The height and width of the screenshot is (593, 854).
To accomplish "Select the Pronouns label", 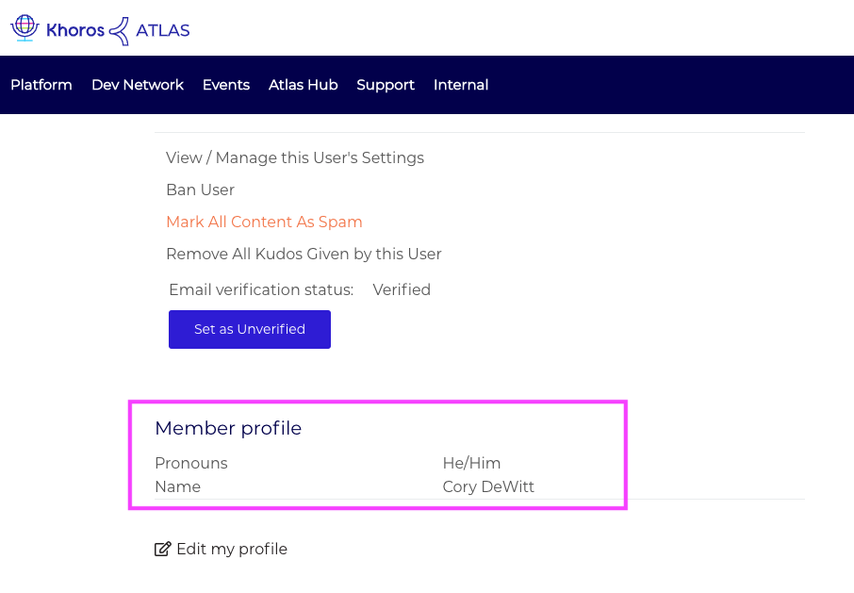I will (191, 463).
